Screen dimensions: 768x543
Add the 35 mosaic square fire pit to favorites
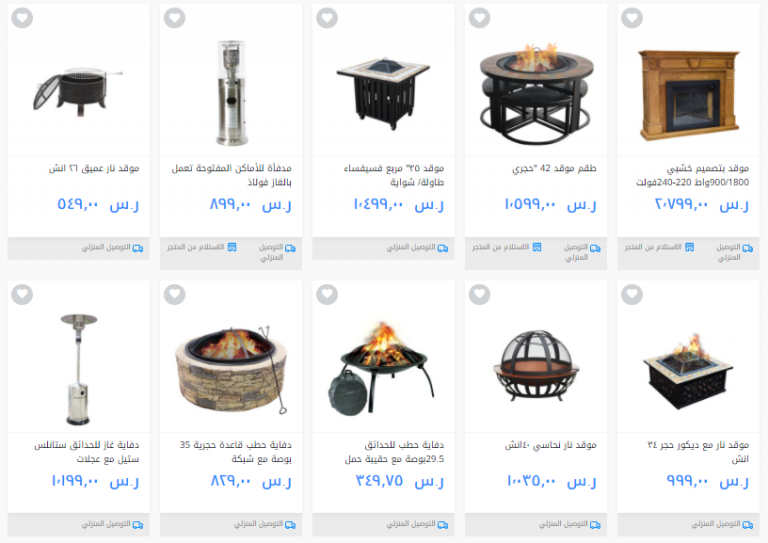[327, 18]
